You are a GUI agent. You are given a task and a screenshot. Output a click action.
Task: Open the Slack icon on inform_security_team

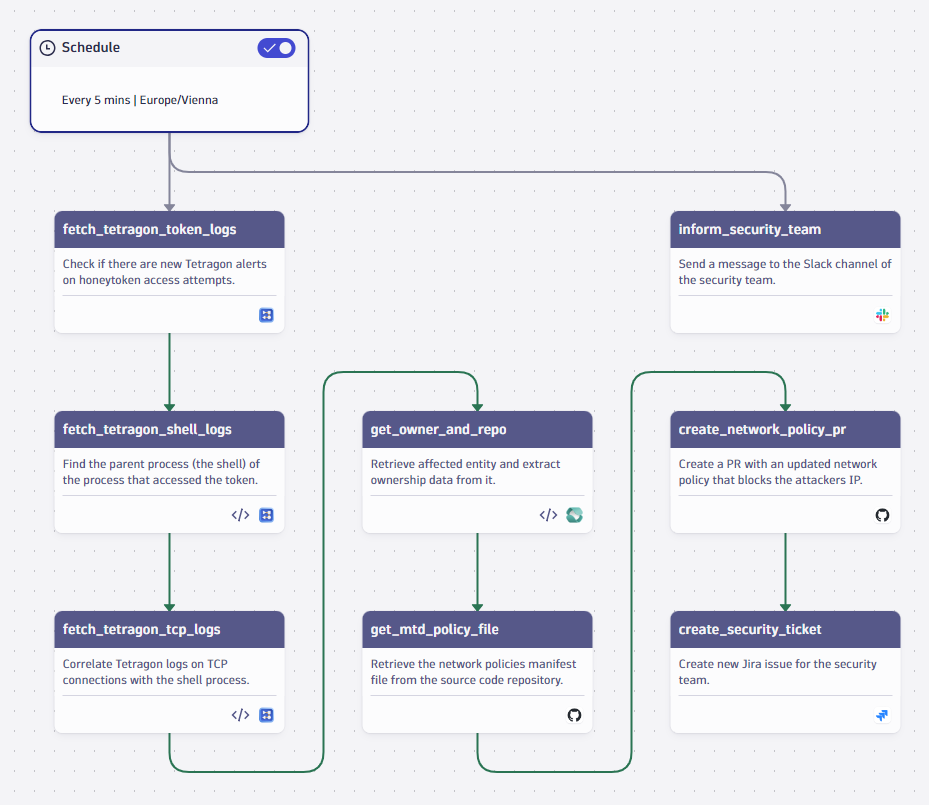(x=881, y=315)
